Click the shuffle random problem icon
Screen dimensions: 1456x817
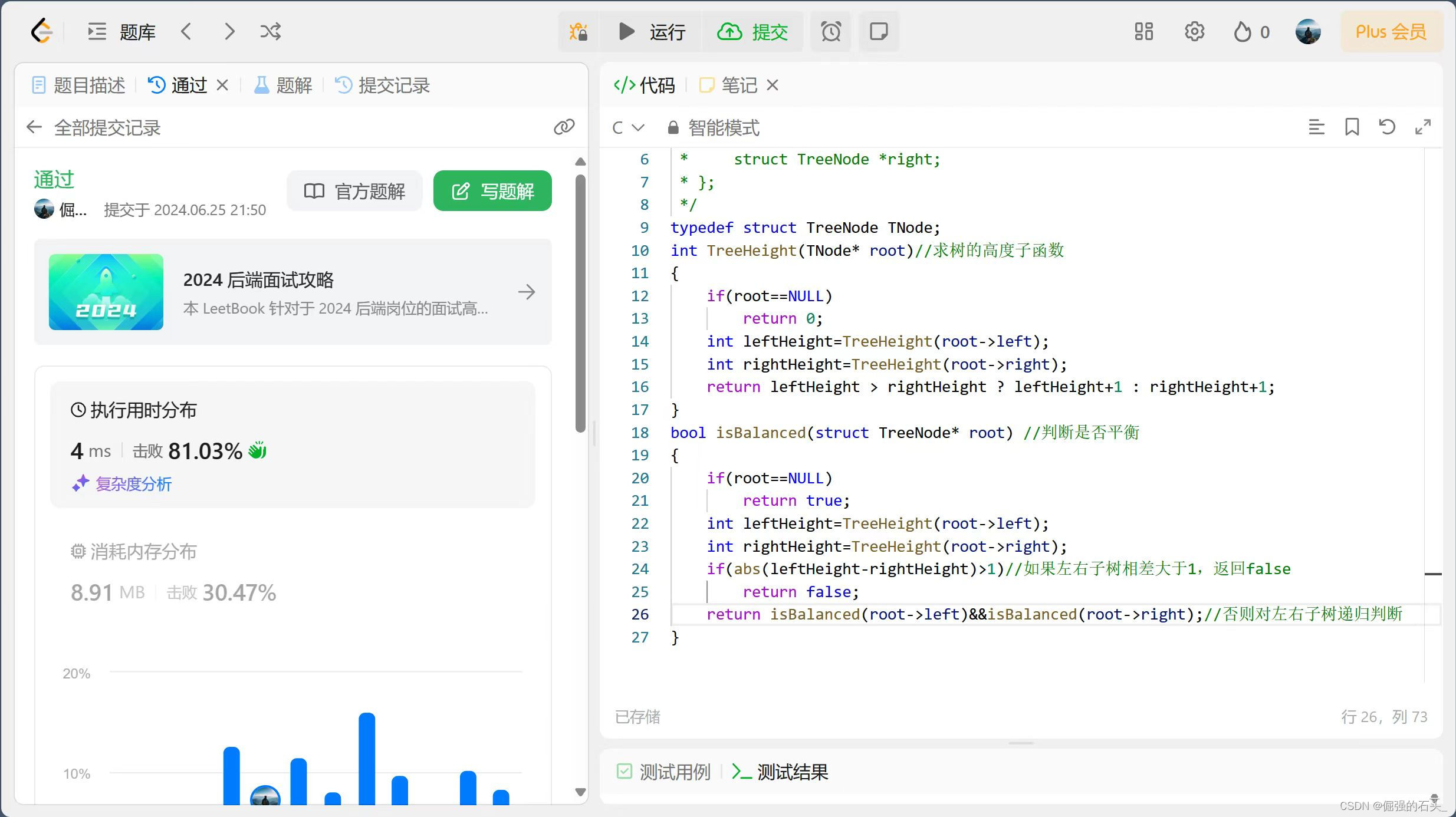[271, 31]
